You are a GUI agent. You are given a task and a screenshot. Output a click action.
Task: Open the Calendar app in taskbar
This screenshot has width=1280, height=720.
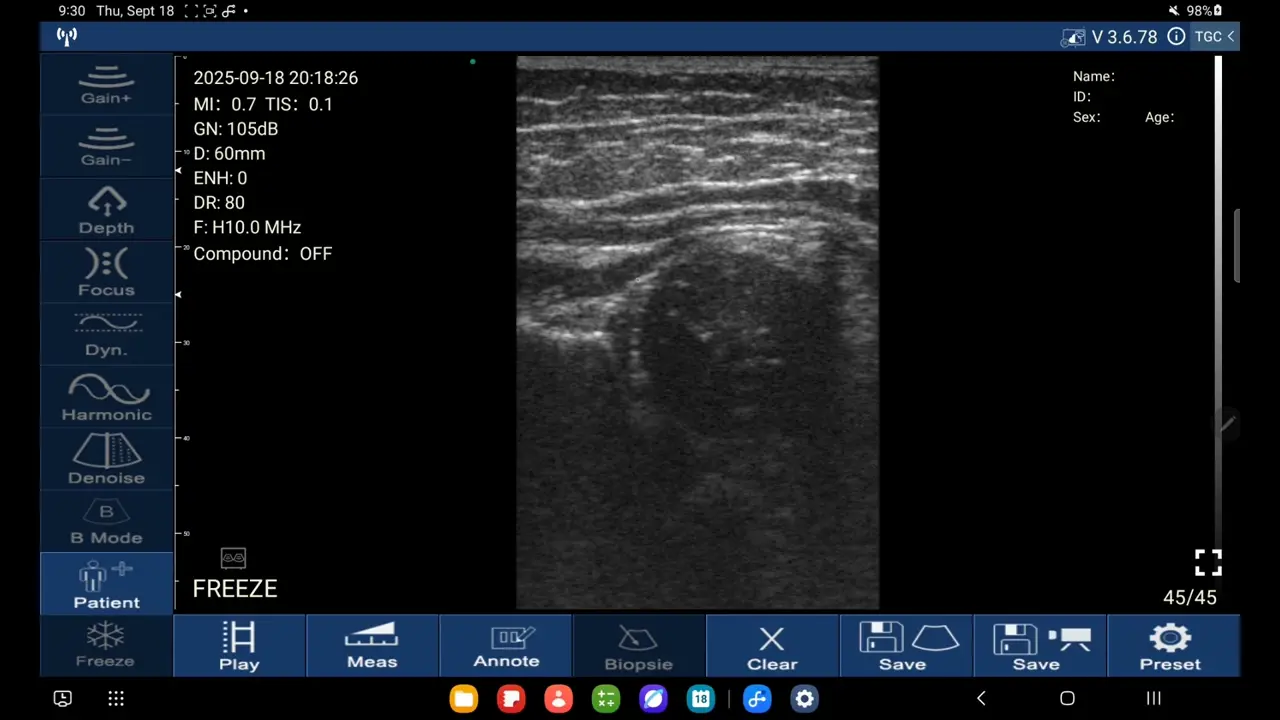pos(701,699)
